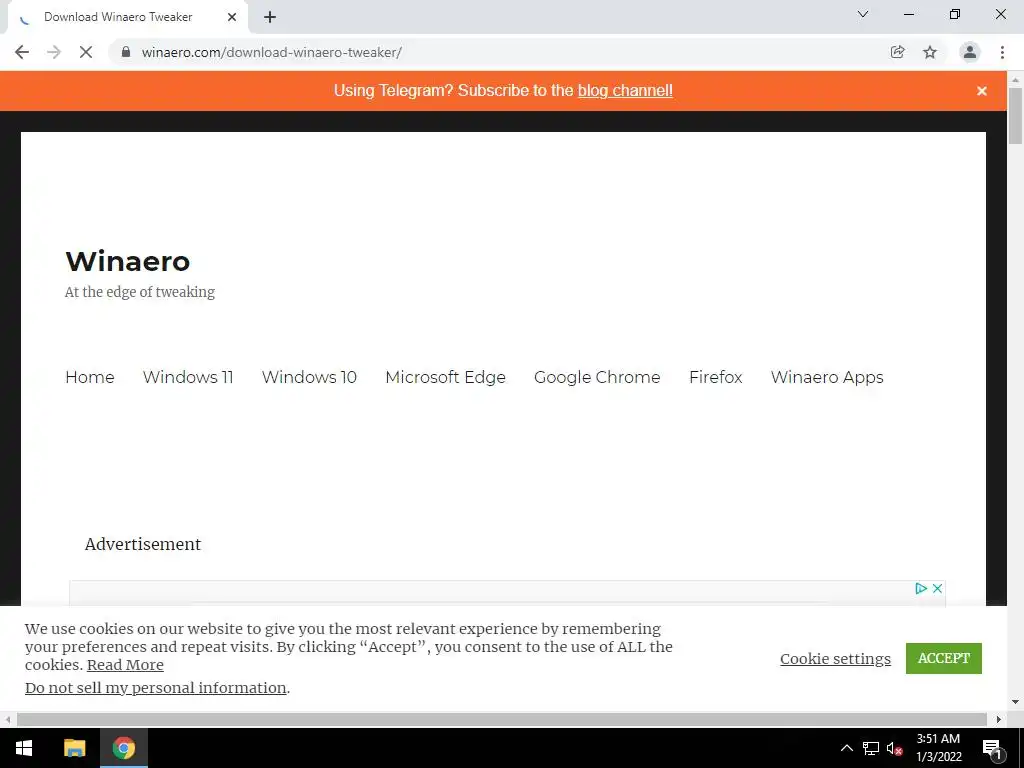Click the ACCEPT cookies button
The height and width of the screenshot is (768, 1024).
pyautogui.click(x=944, y=658)
